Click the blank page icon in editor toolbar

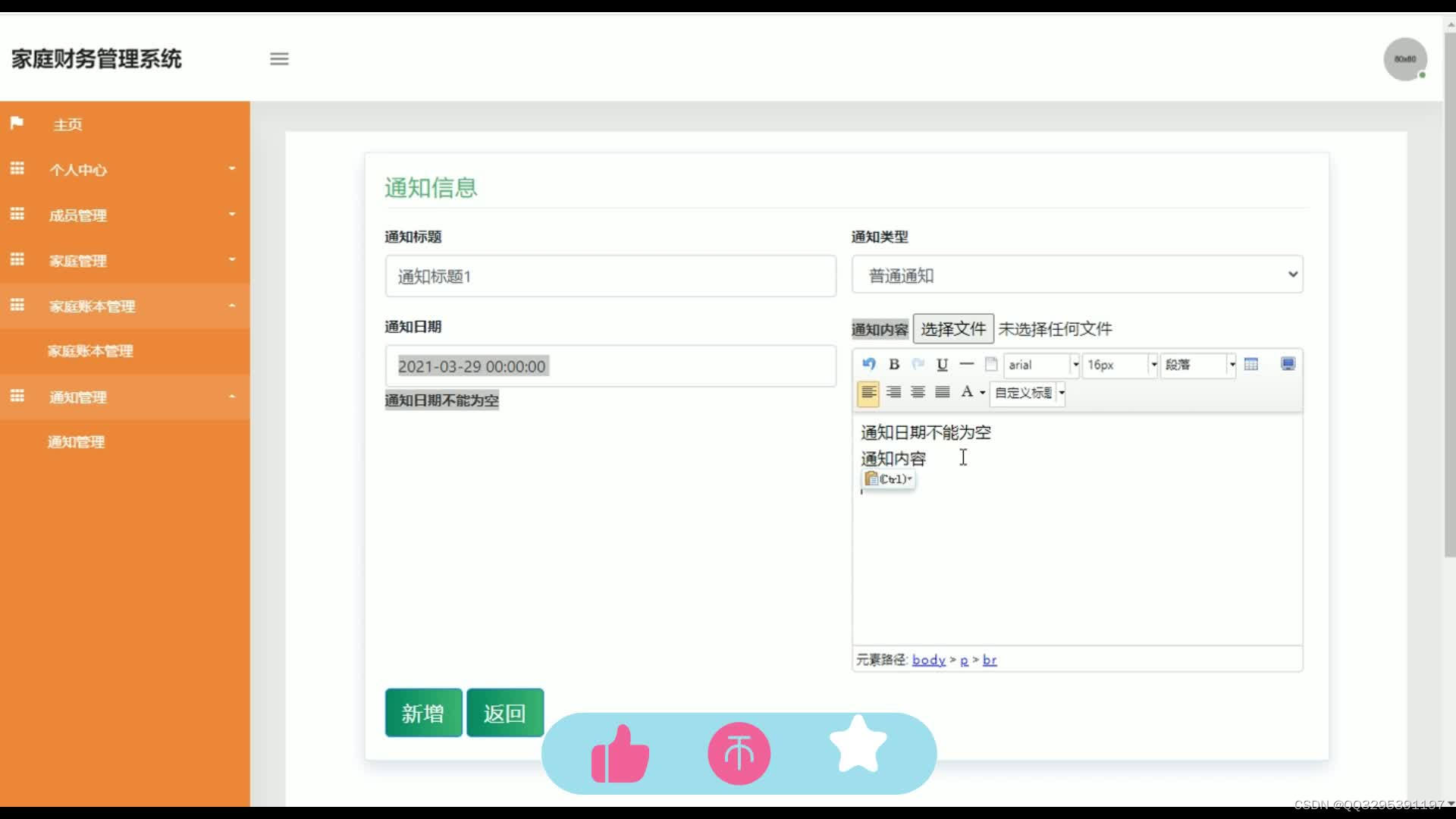[991, 365]
